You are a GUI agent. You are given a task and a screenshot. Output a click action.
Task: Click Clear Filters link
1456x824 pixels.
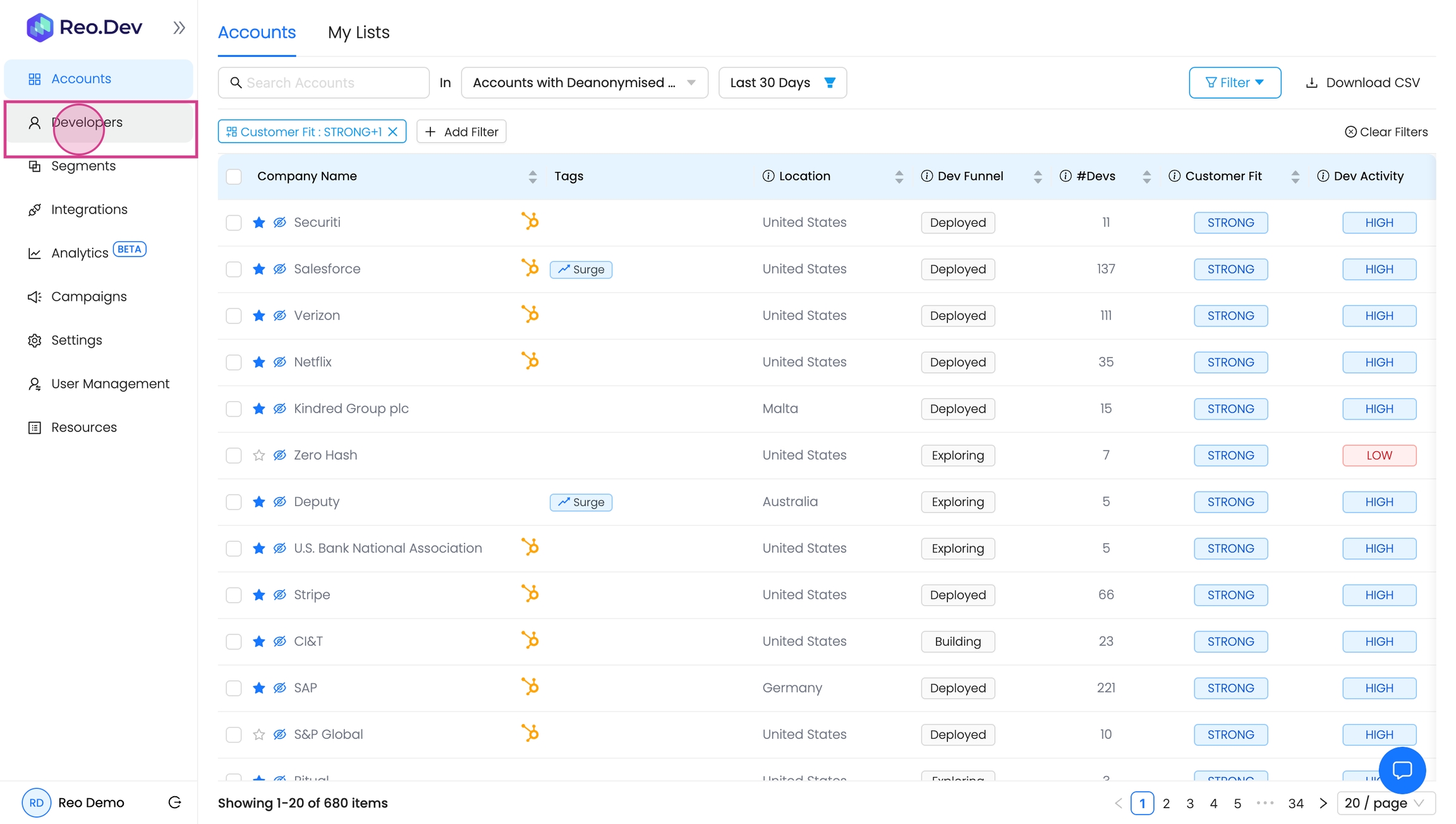pyautogui.click(x=1386, y=131)
